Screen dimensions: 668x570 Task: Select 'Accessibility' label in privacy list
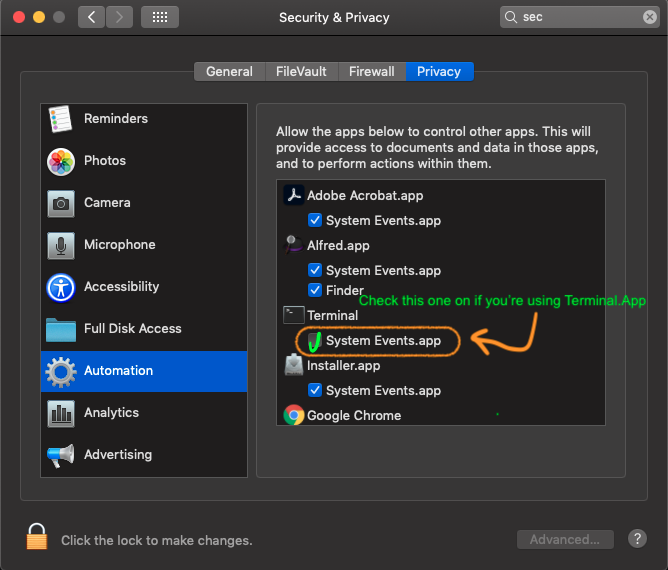tap(121, 287)
